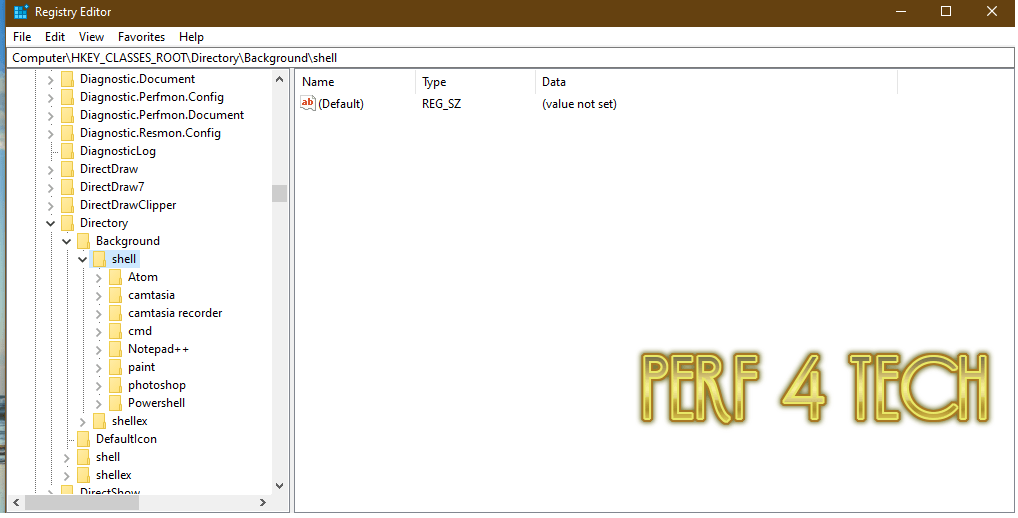The height and width of the screenshot is (518, 1018).
Task: Open the Edit menu
Action: (x=55, y=37)
